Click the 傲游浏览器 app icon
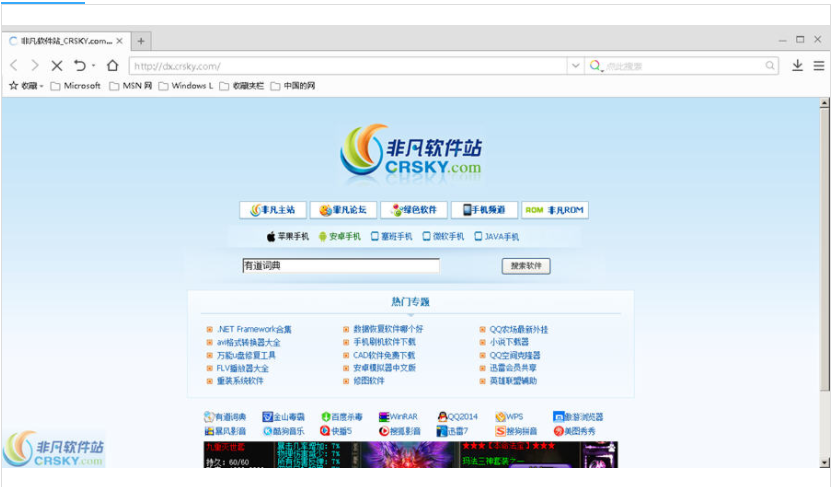 click(x=558, y=416)
